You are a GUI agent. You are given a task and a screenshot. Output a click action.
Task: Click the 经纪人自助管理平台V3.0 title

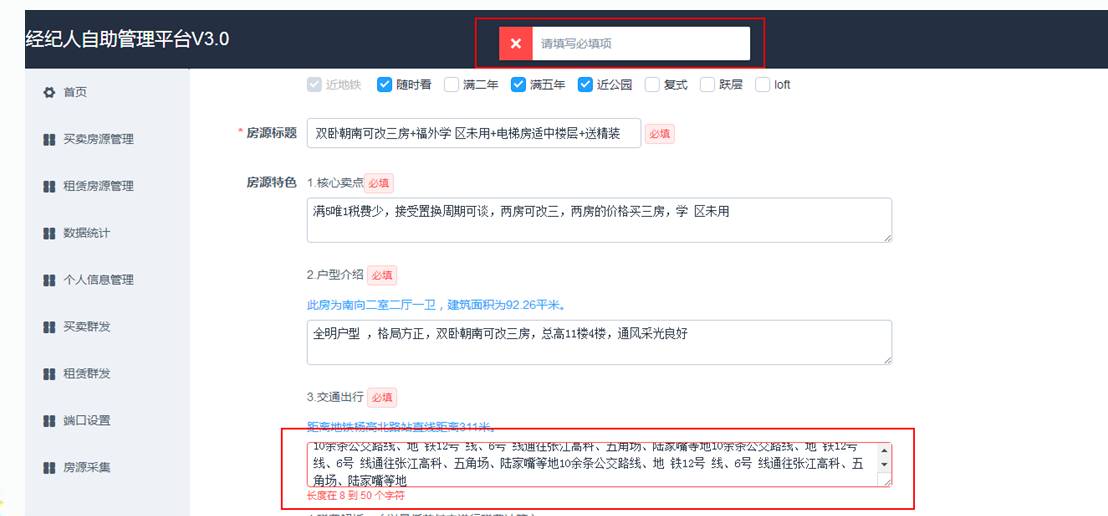(127, 40)
